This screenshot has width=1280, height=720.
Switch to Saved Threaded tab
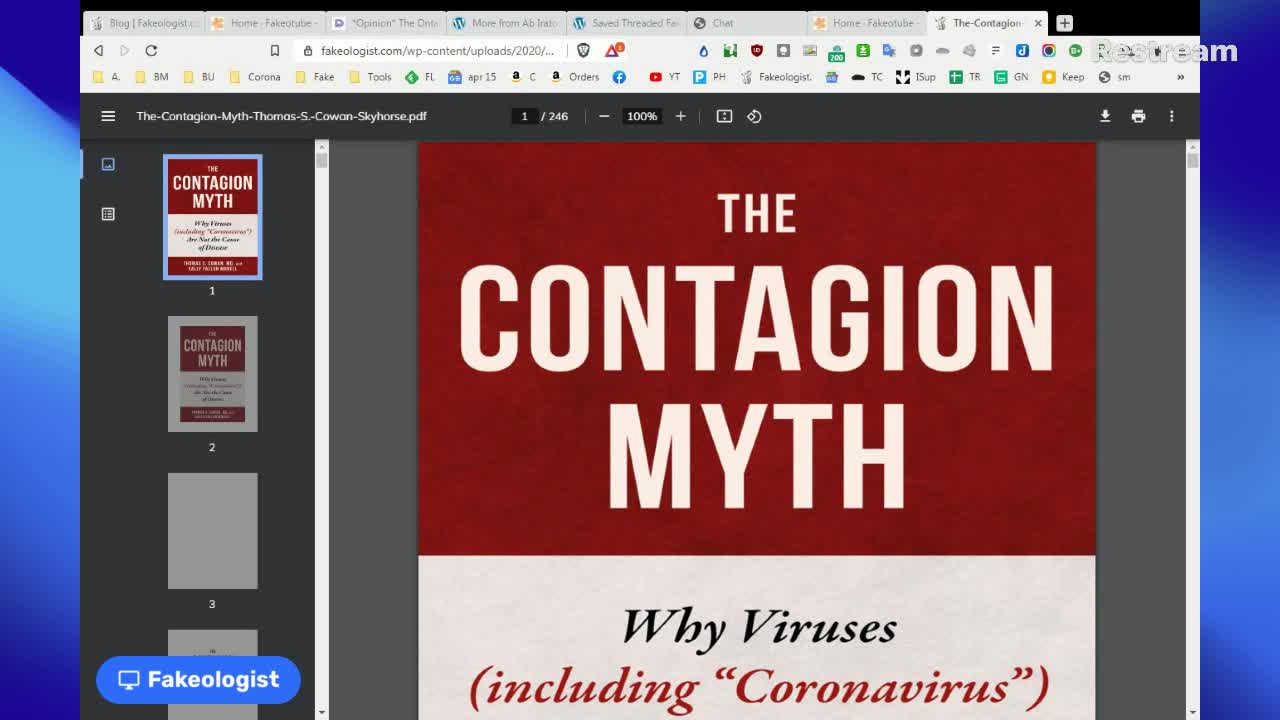coord(627,23)
